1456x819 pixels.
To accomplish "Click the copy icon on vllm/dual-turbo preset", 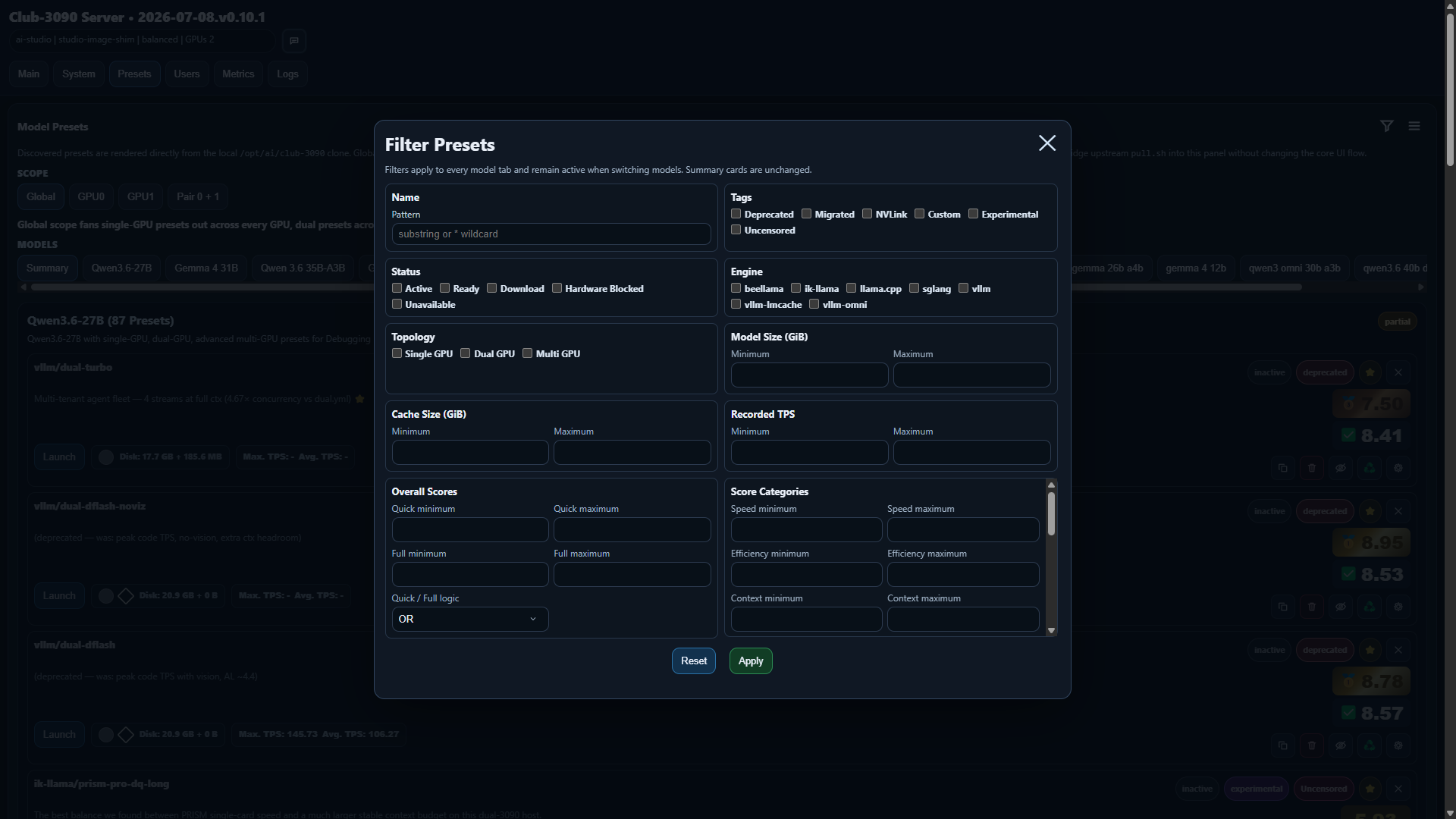I will [1282, 468].
